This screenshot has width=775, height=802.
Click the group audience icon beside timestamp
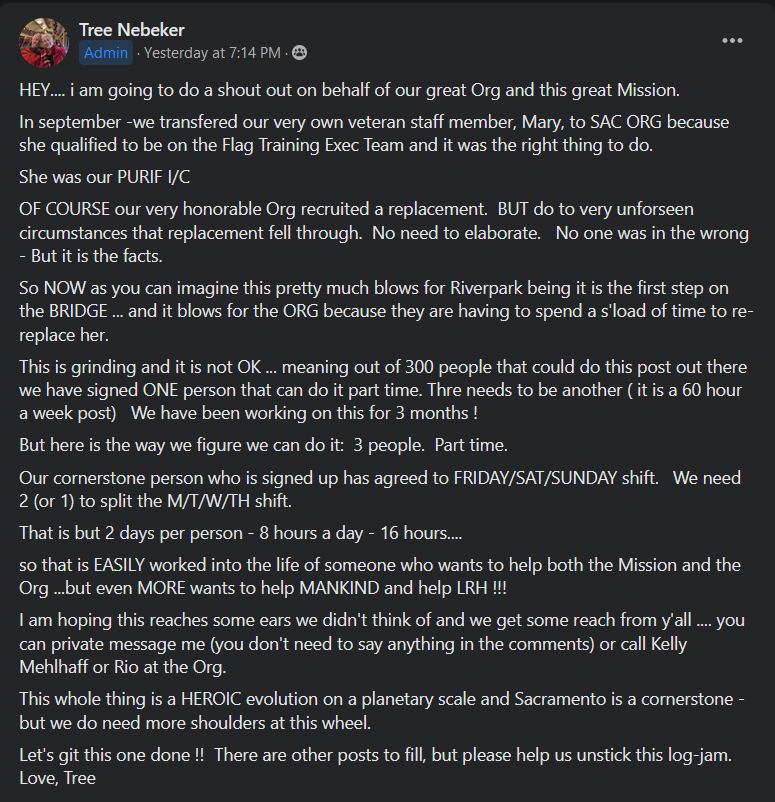click(x=299, y=53)
